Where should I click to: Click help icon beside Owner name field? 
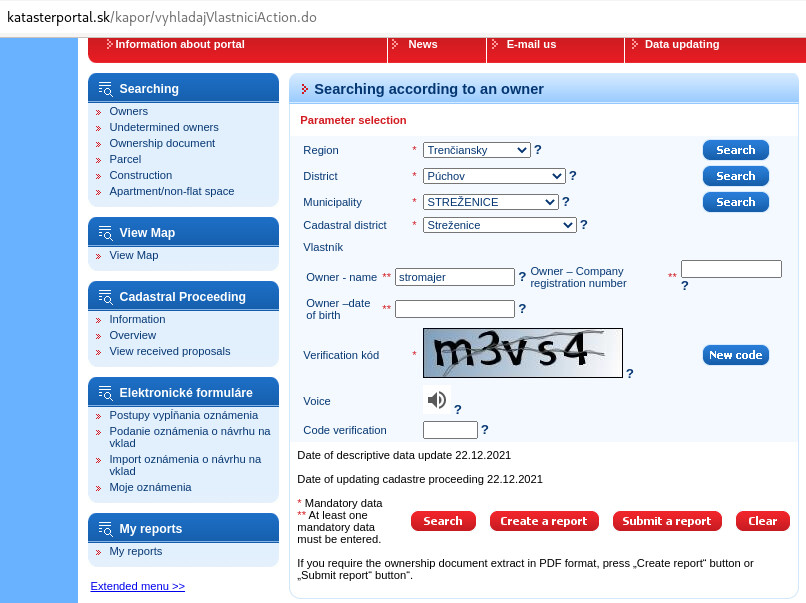point(522,277)
